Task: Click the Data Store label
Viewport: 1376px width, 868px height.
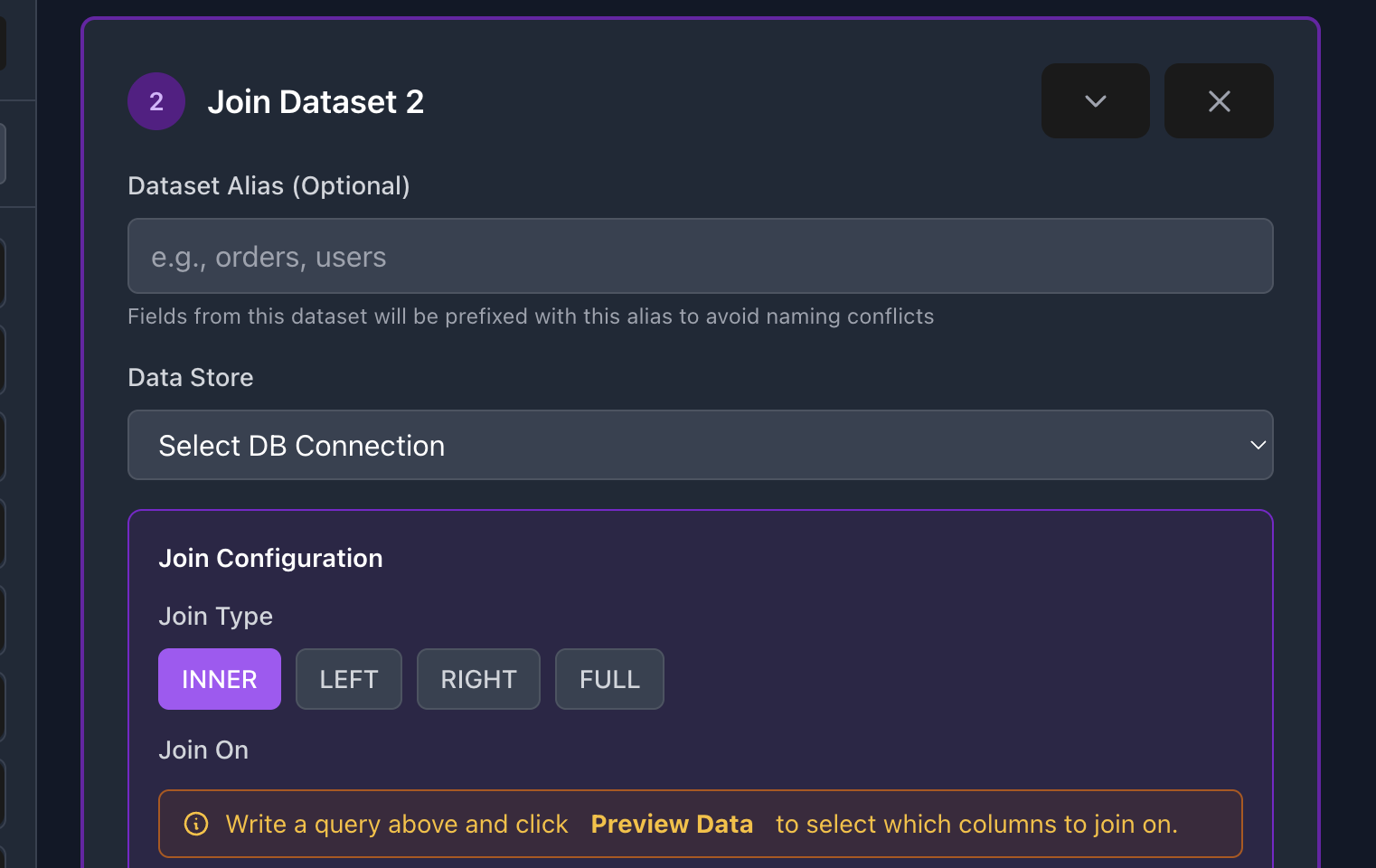Action: pyautogui.click(x=191, y=377)
